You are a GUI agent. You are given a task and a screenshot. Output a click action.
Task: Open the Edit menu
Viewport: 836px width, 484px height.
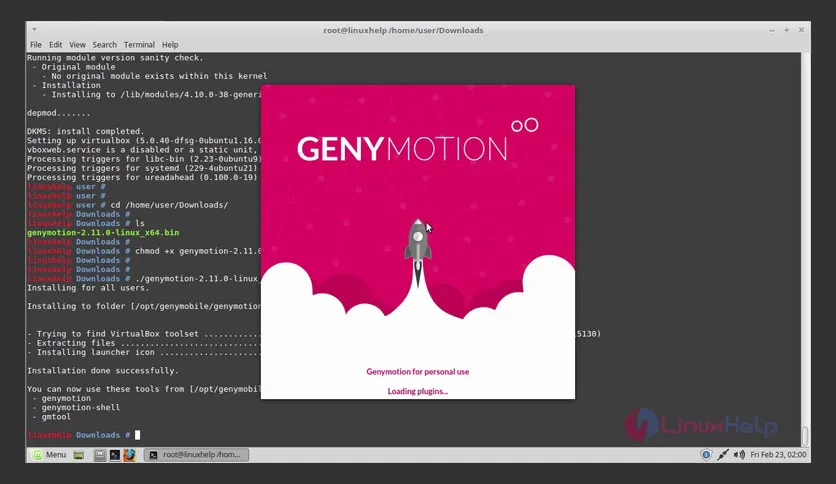point(55,45)
